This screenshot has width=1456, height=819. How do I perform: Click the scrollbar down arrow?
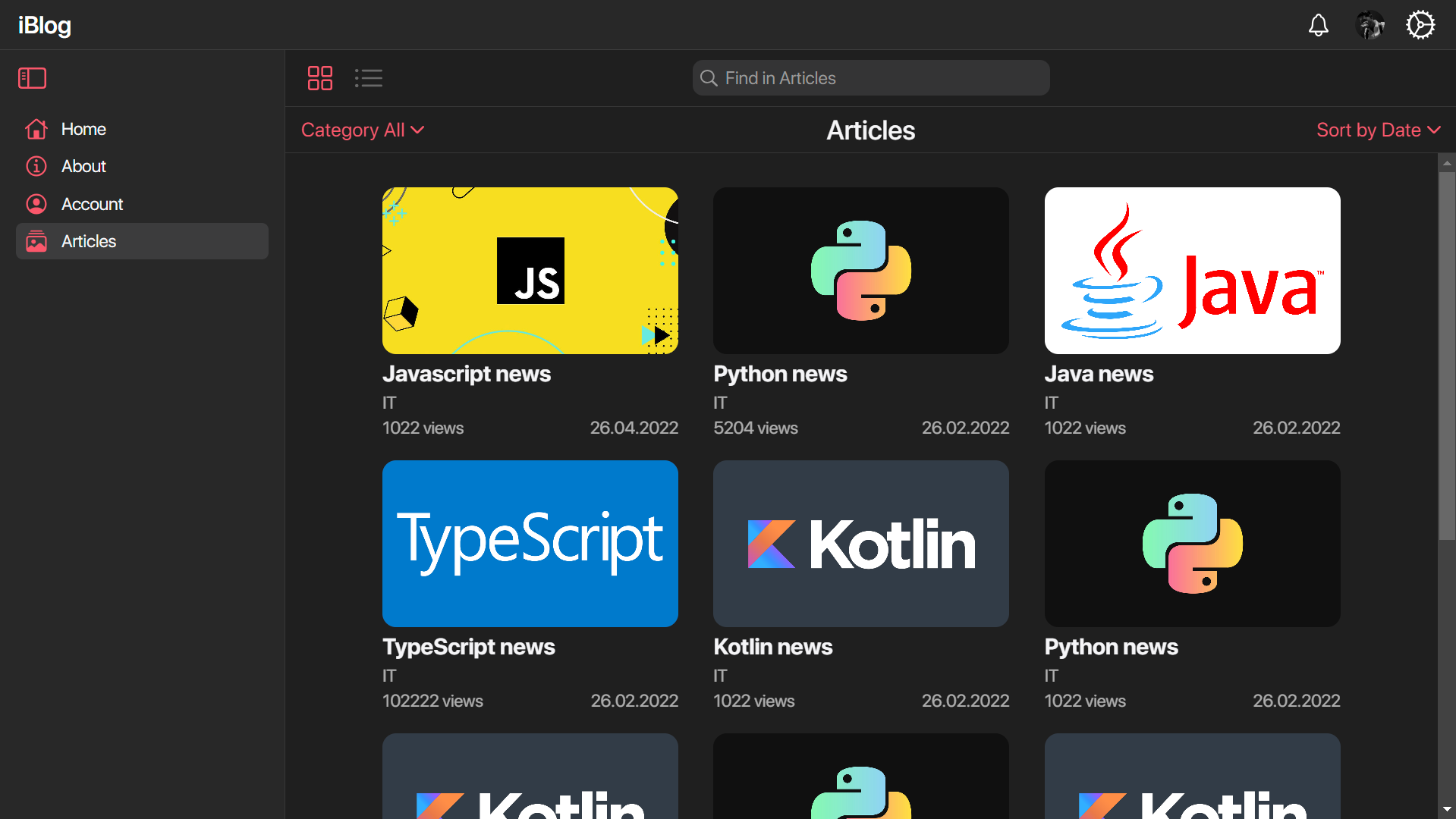click(1447, 809)
